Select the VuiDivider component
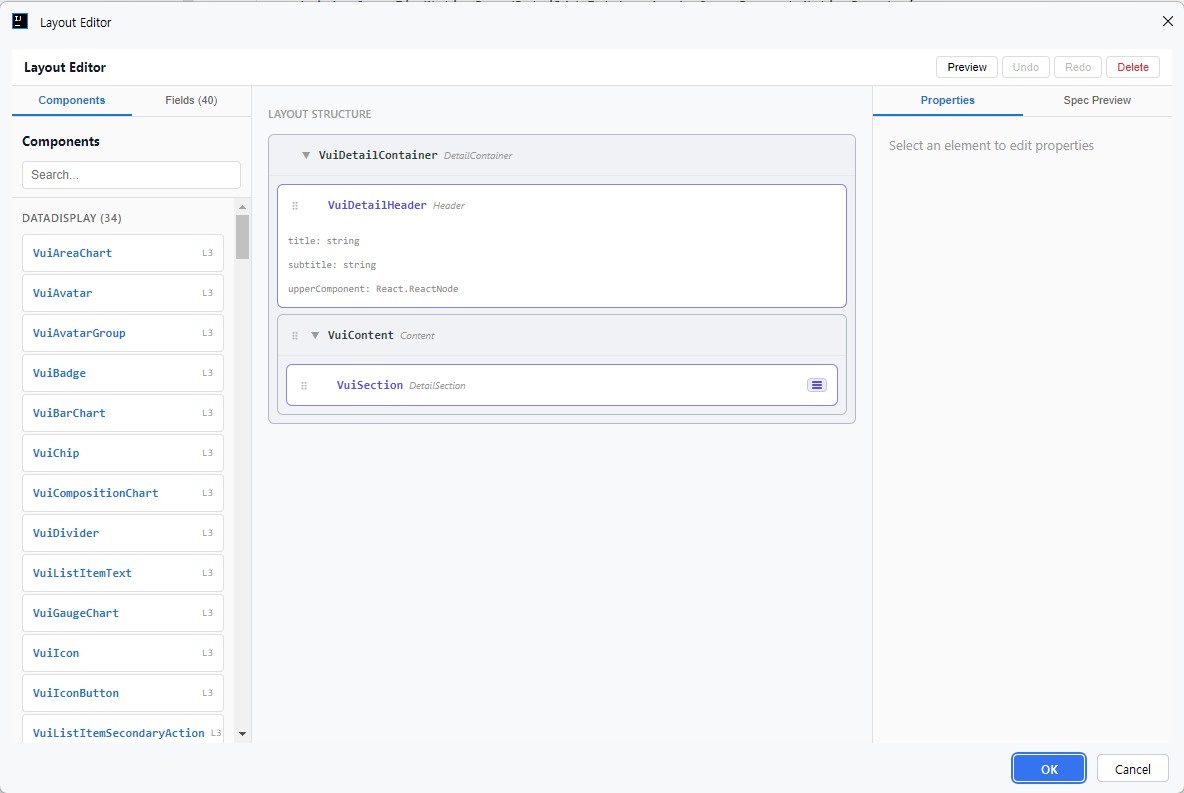This screenshot has width=1184, height=793. point(123,533)
